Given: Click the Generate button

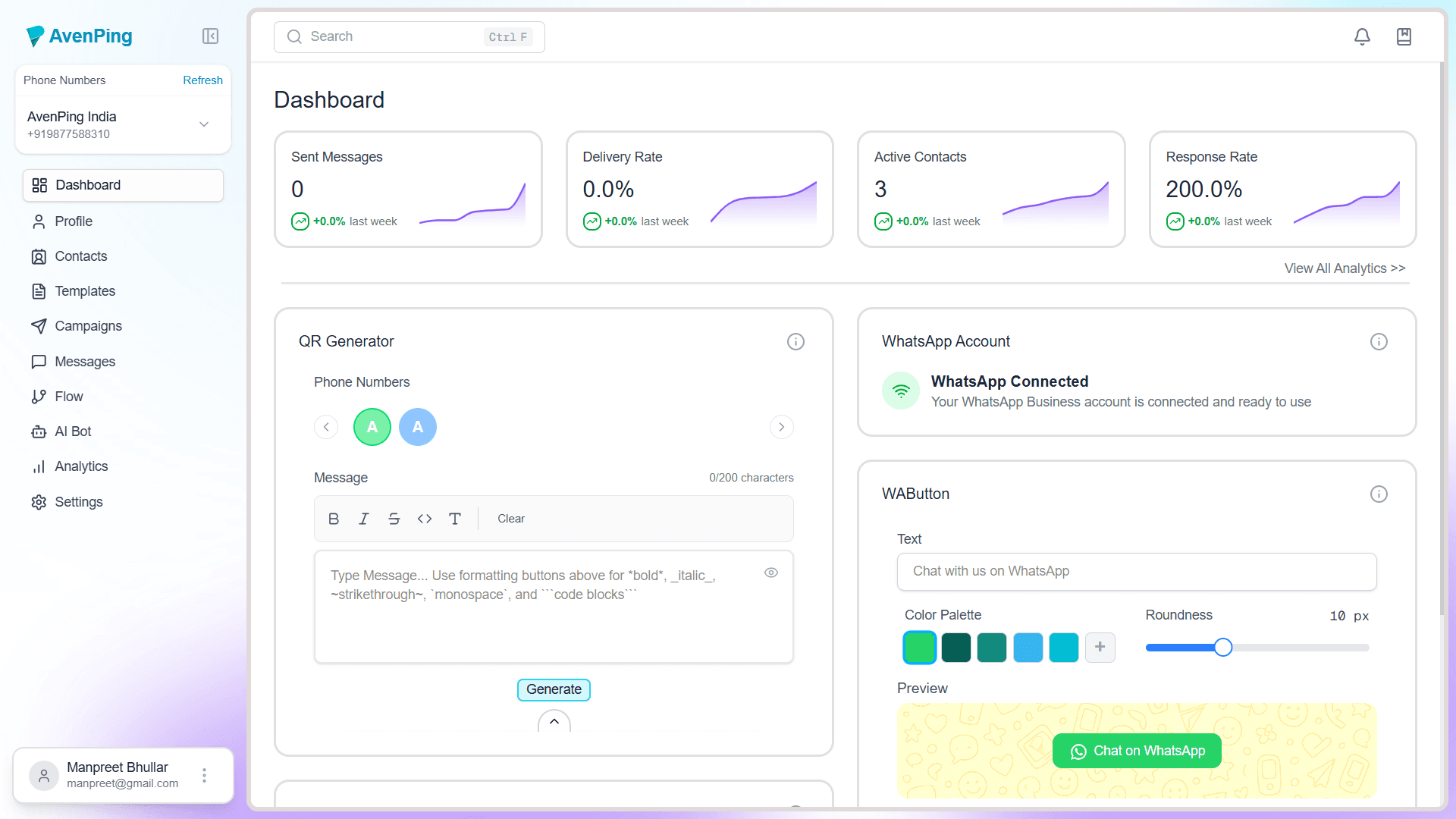Looking at the screenshot, I should point(554,689).
